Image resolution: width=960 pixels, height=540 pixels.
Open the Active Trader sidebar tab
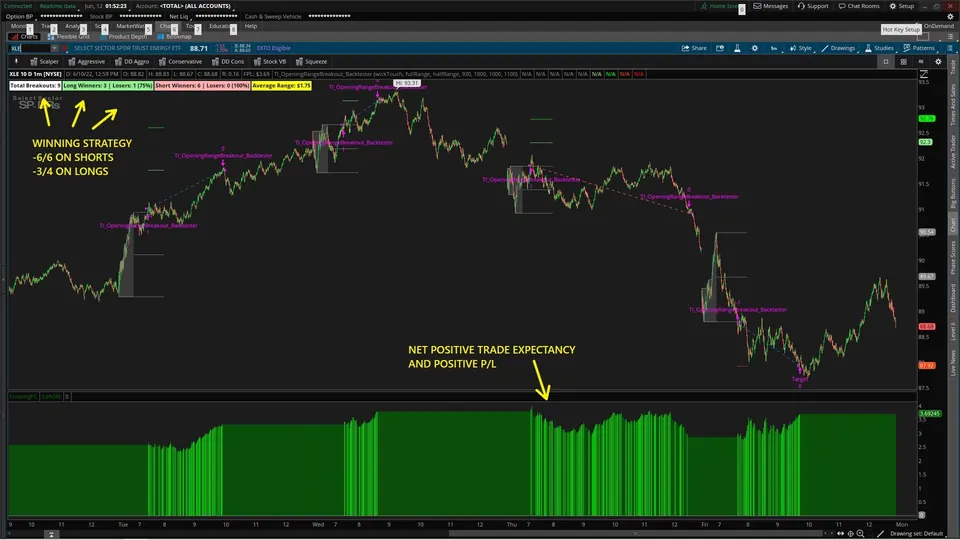(953, 152)
